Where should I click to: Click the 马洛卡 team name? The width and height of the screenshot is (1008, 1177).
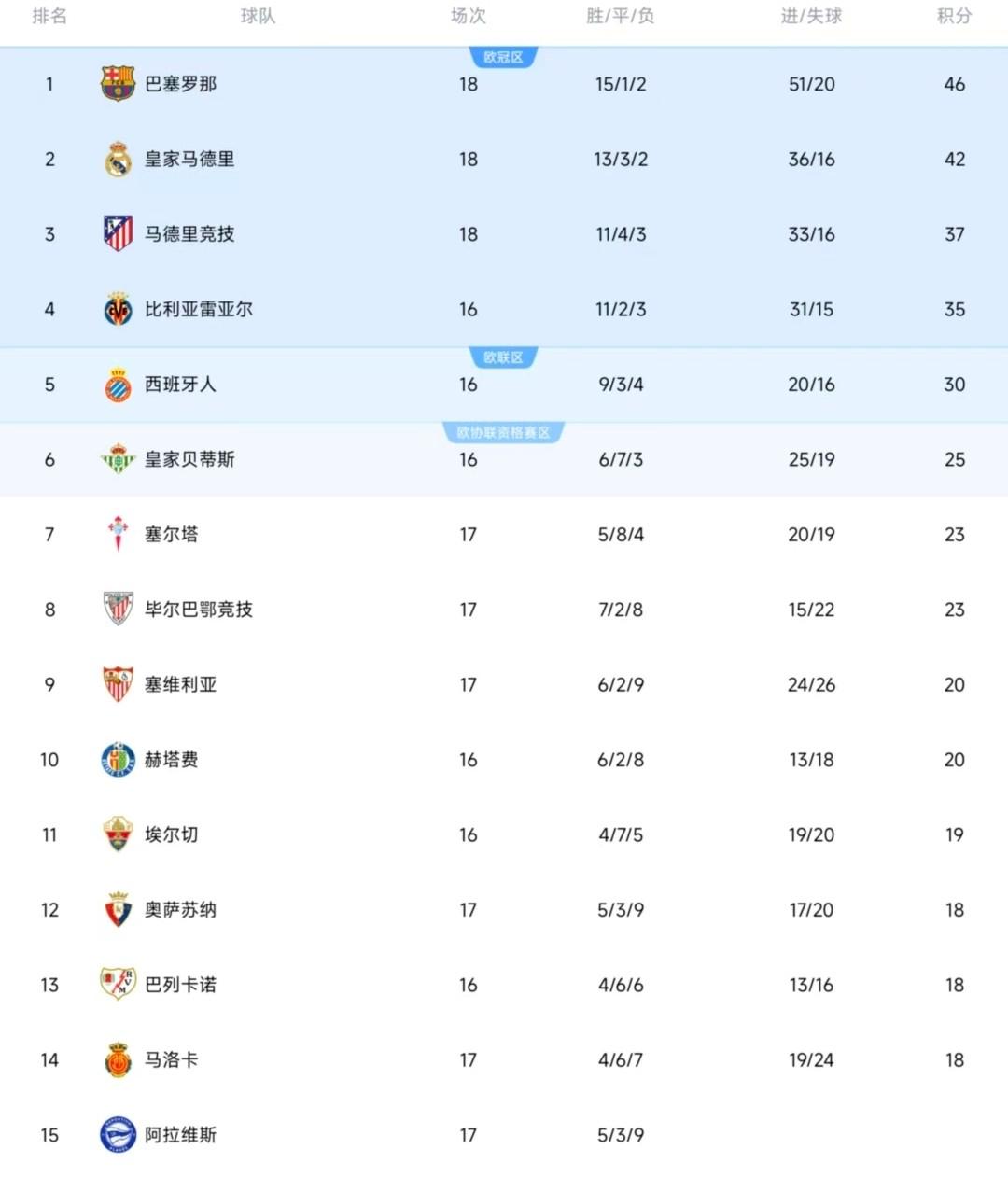click(x=172, y=1060)
